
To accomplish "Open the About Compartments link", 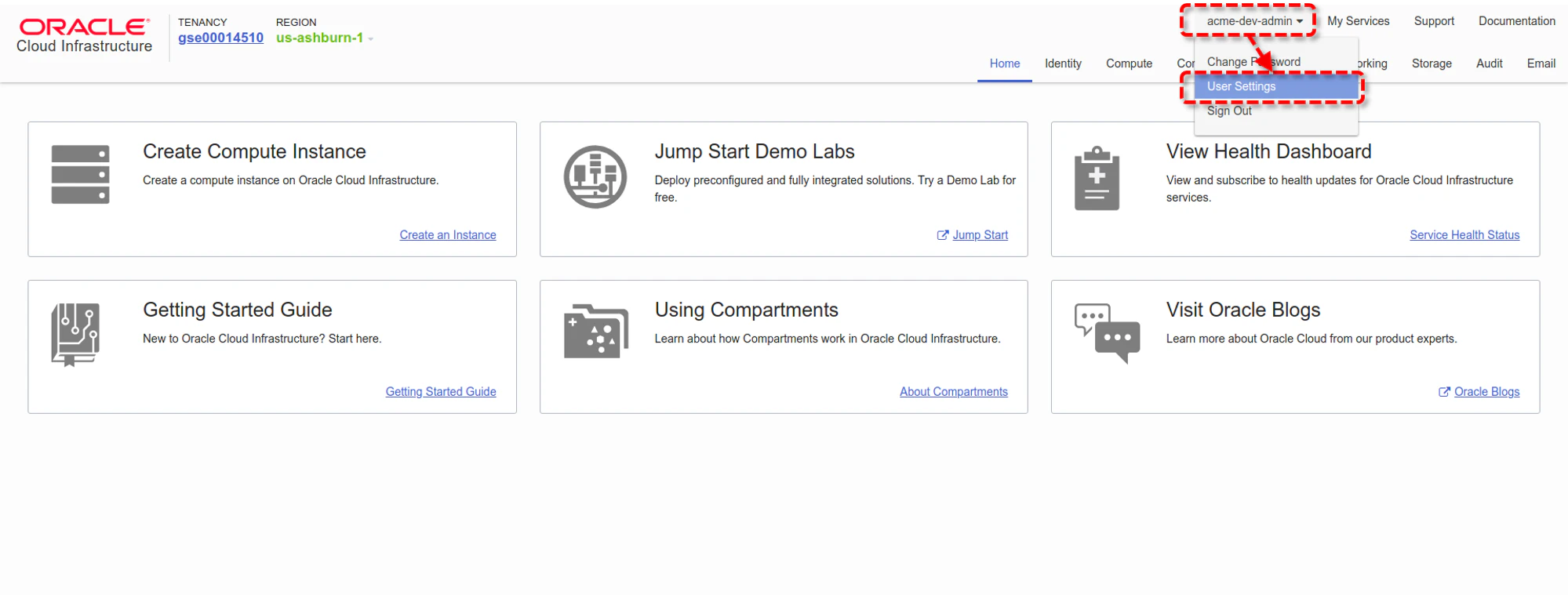I will (954, 392).
